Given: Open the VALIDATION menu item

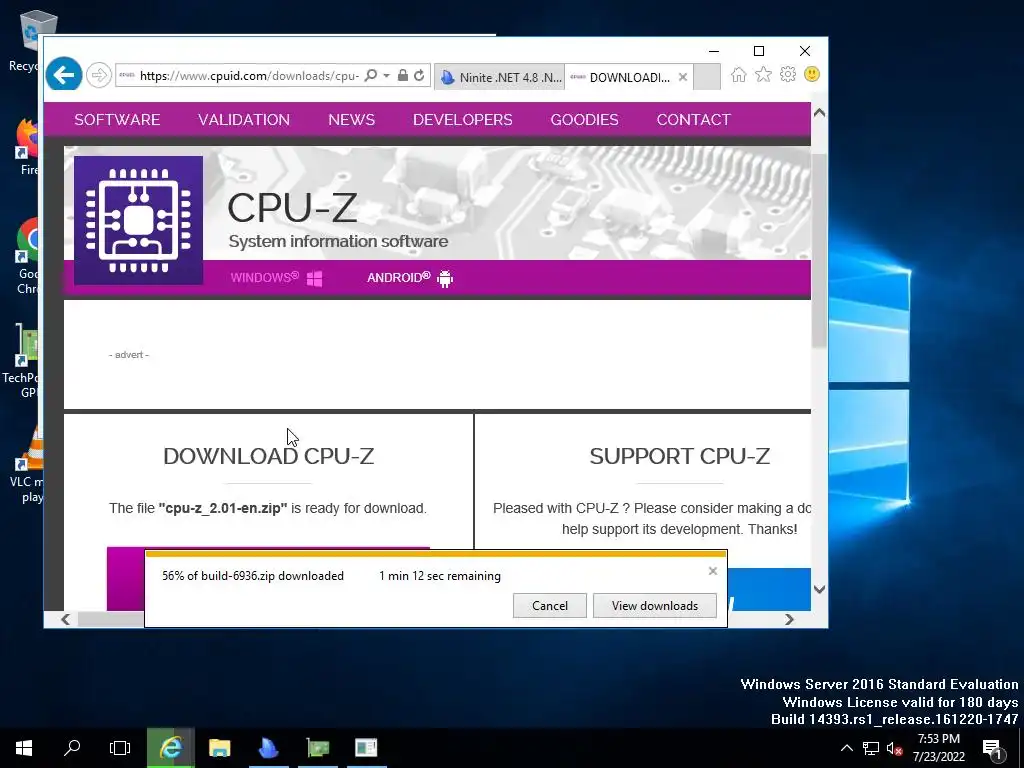Looking at the screenshot, I should click(x=244, y=120).
